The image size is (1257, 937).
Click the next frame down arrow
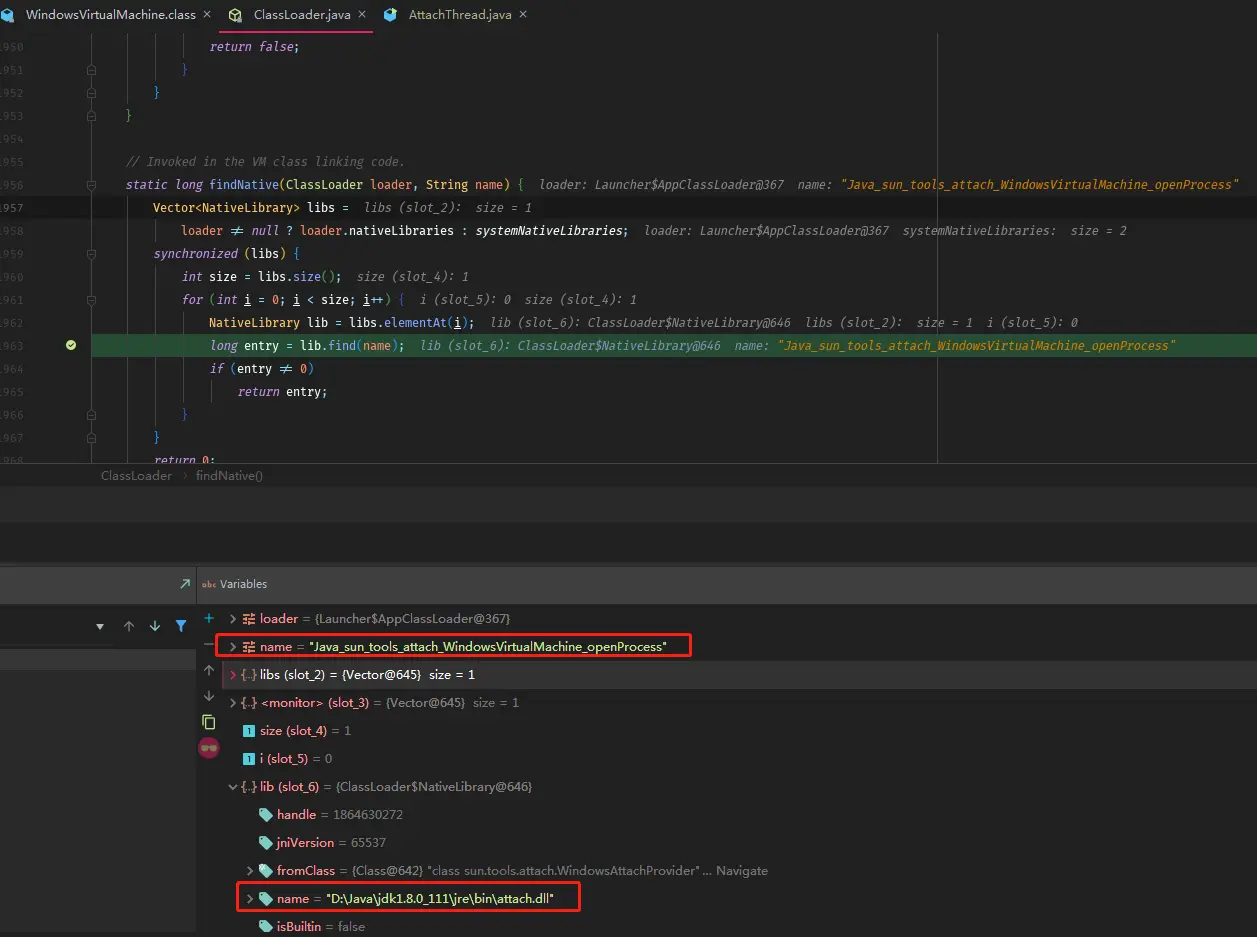[155, 626]
